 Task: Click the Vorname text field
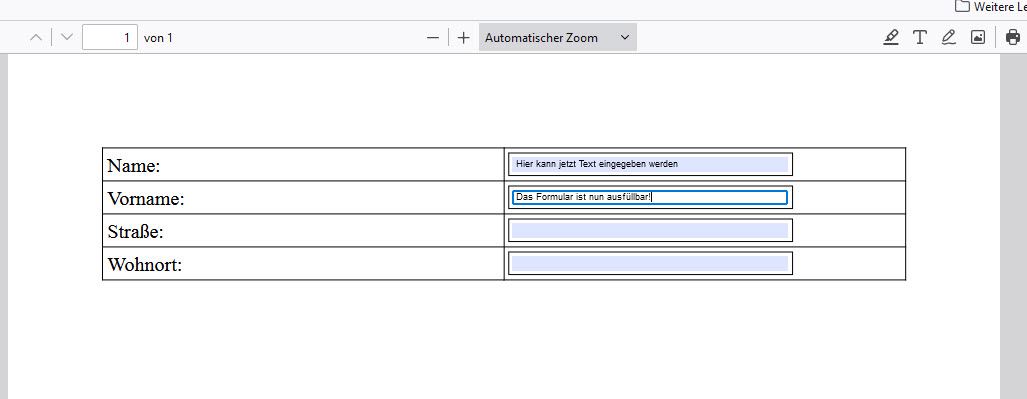point(650,197)
